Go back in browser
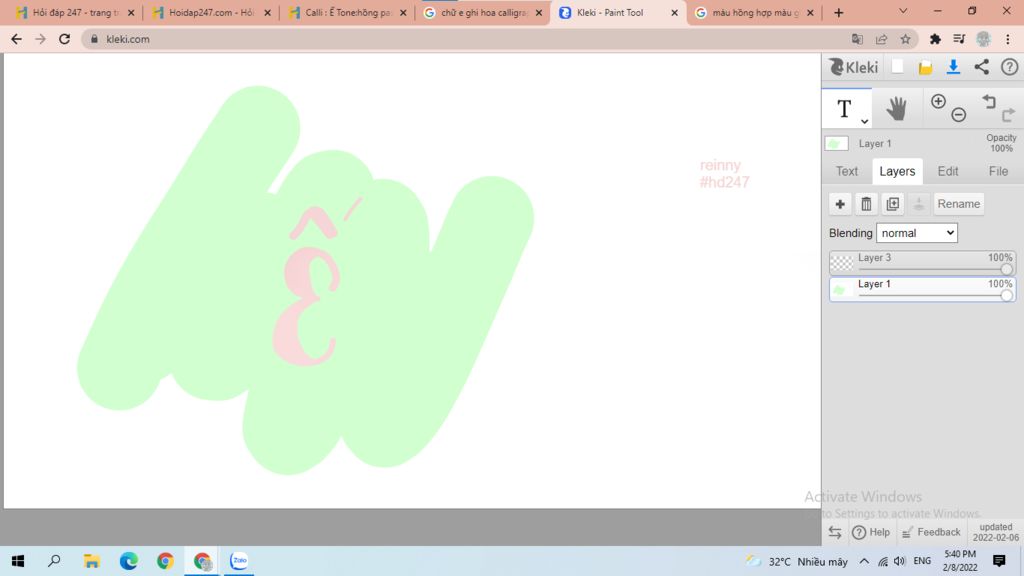 coord(16,39)
